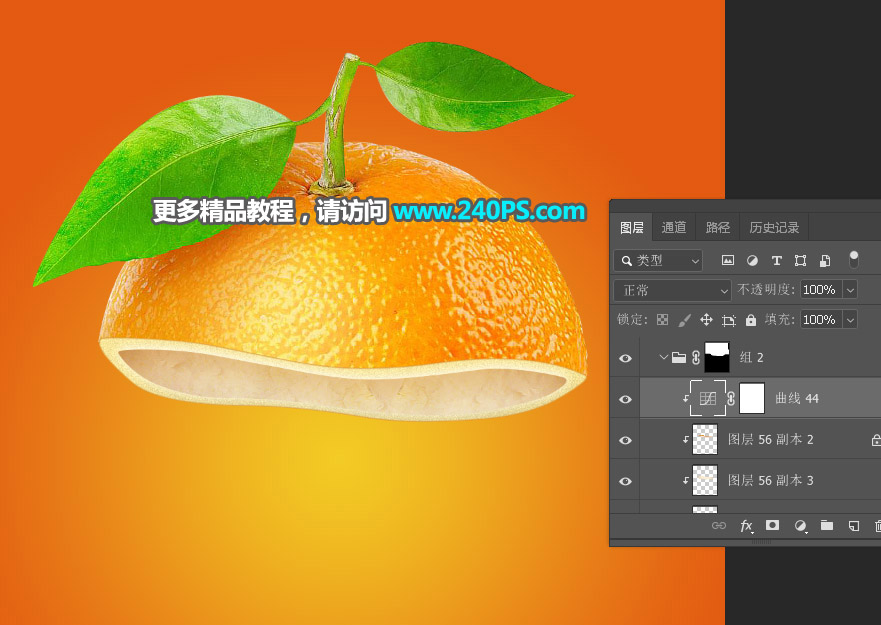
Task: Select the 图层 56 副本 3 layer name
Action: 770,481
